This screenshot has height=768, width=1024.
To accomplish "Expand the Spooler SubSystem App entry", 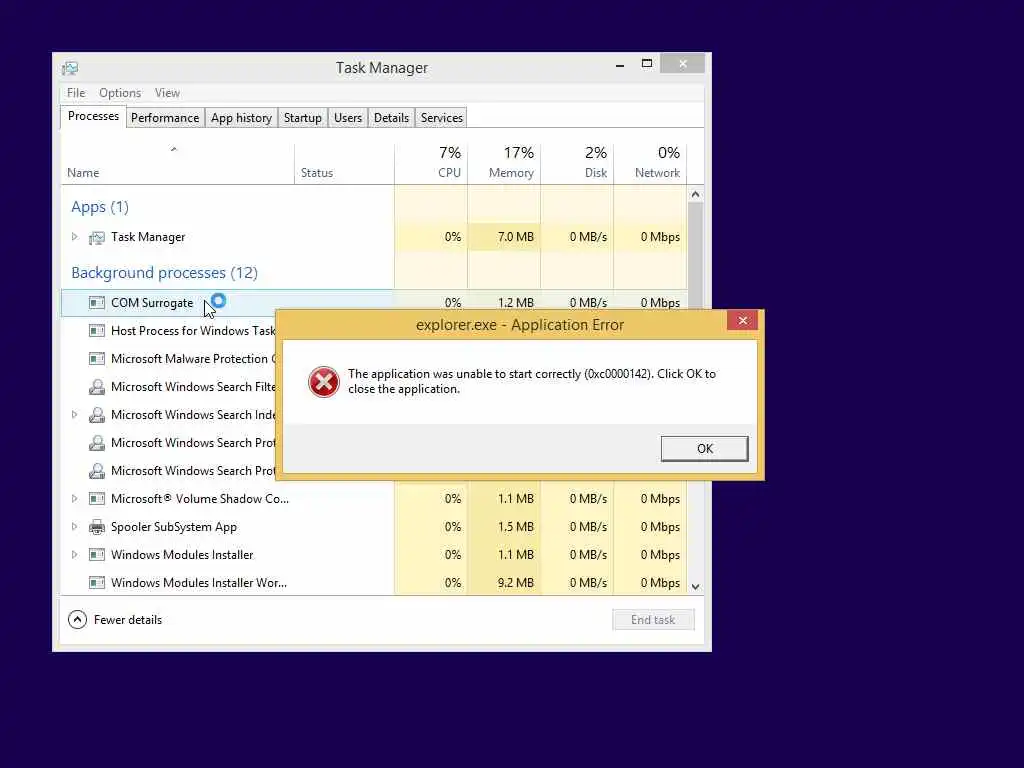I will tap(74, 526).
